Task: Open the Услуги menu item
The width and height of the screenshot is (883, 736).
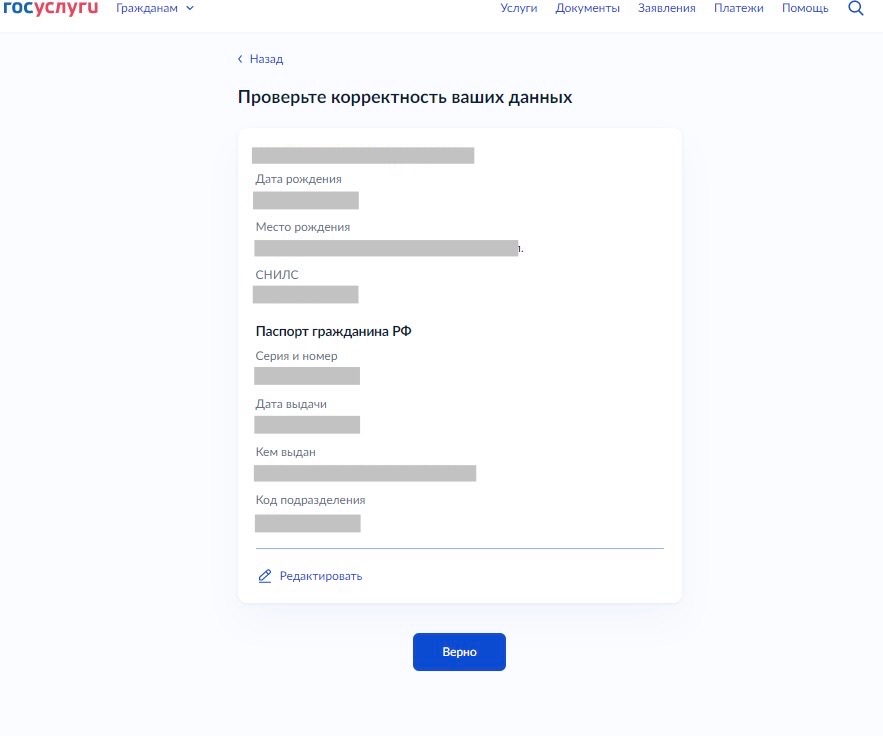Action: pyautogui.click(x=519, y=8)
